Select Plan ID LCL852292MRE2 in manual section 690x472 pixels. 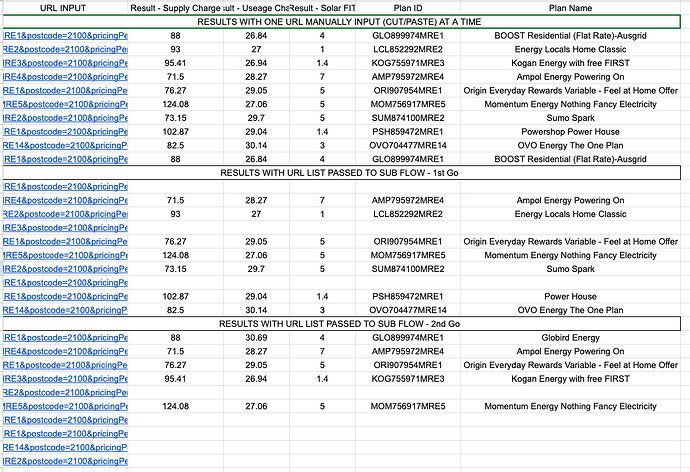tap(408, 49)
